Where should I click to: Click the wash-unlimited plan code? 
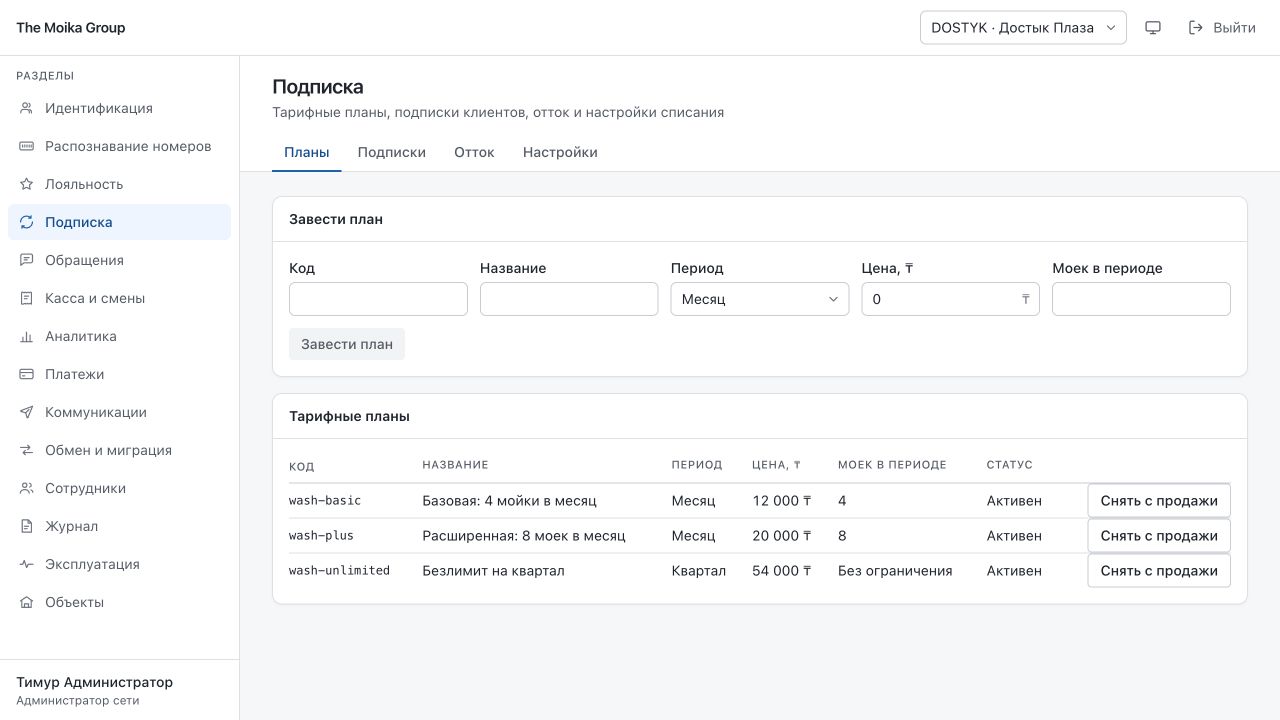[x=339, y=571]
